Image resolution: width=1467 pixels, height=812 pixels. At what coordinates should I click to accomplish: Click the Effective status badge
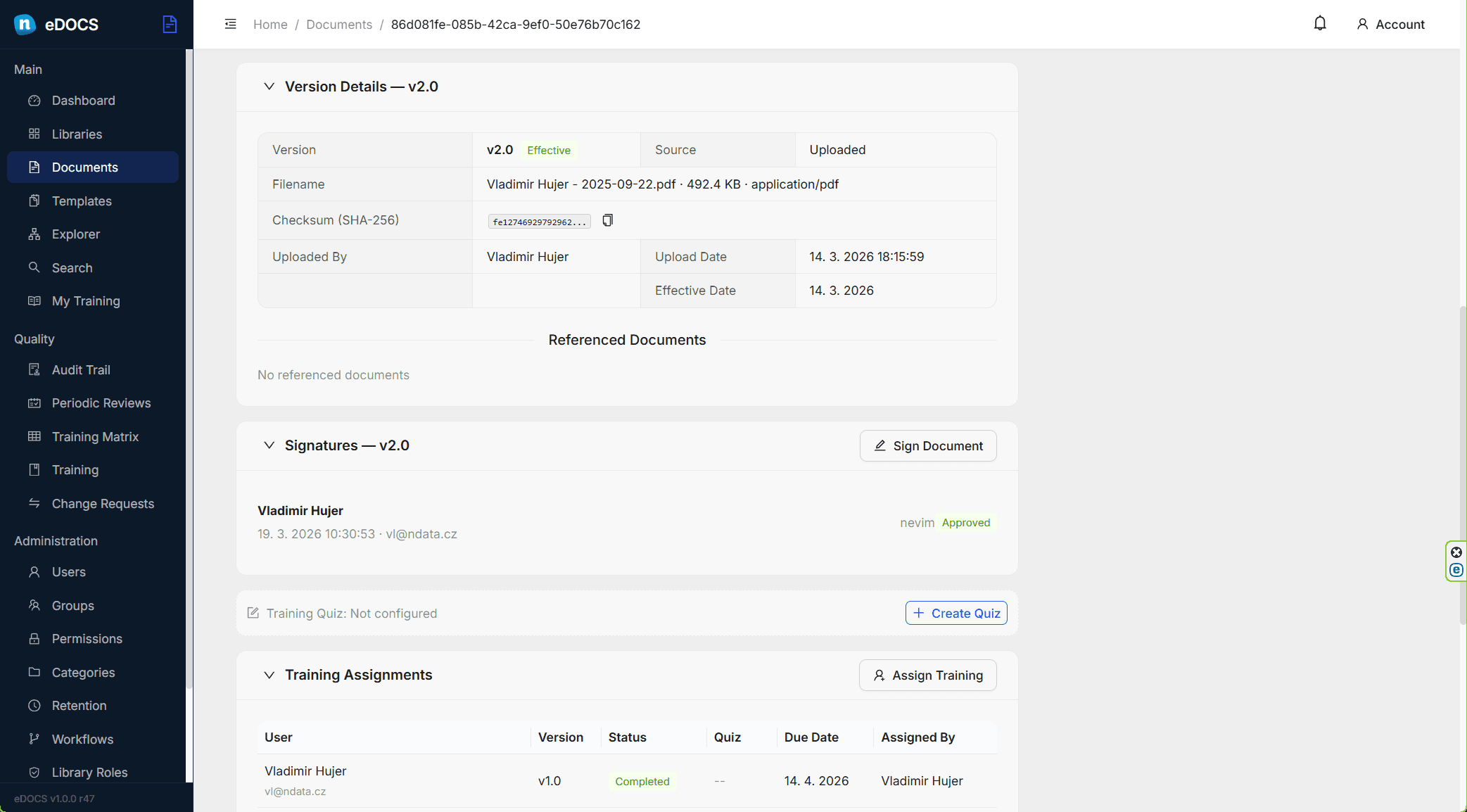549,150
